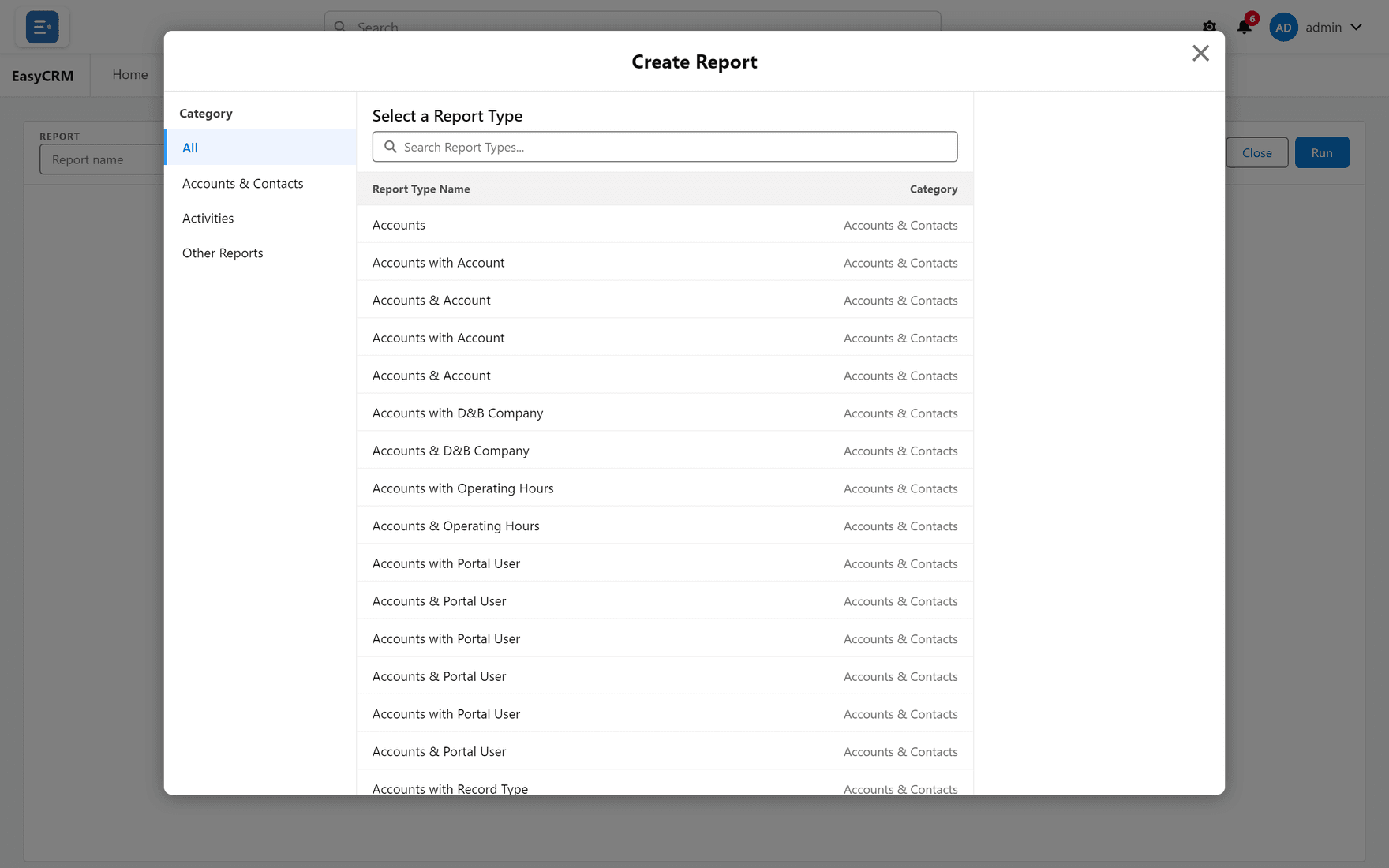Click the Report name input field
Image resolution: width=1389 pixels, height=868 pixels.
[x=103, y=159]
